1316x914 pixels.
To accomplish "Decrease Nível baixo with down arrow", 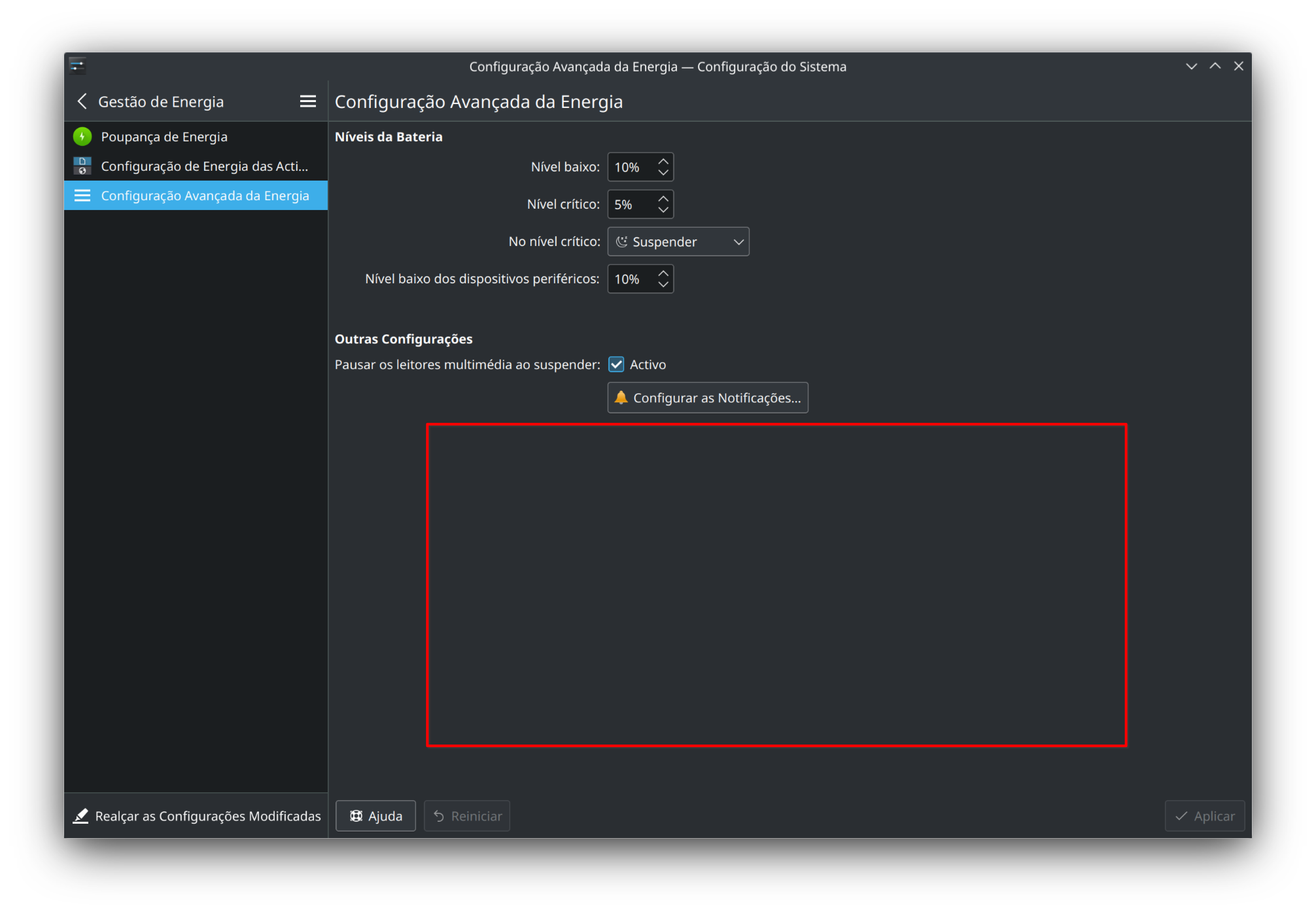I will coord(663,172).
